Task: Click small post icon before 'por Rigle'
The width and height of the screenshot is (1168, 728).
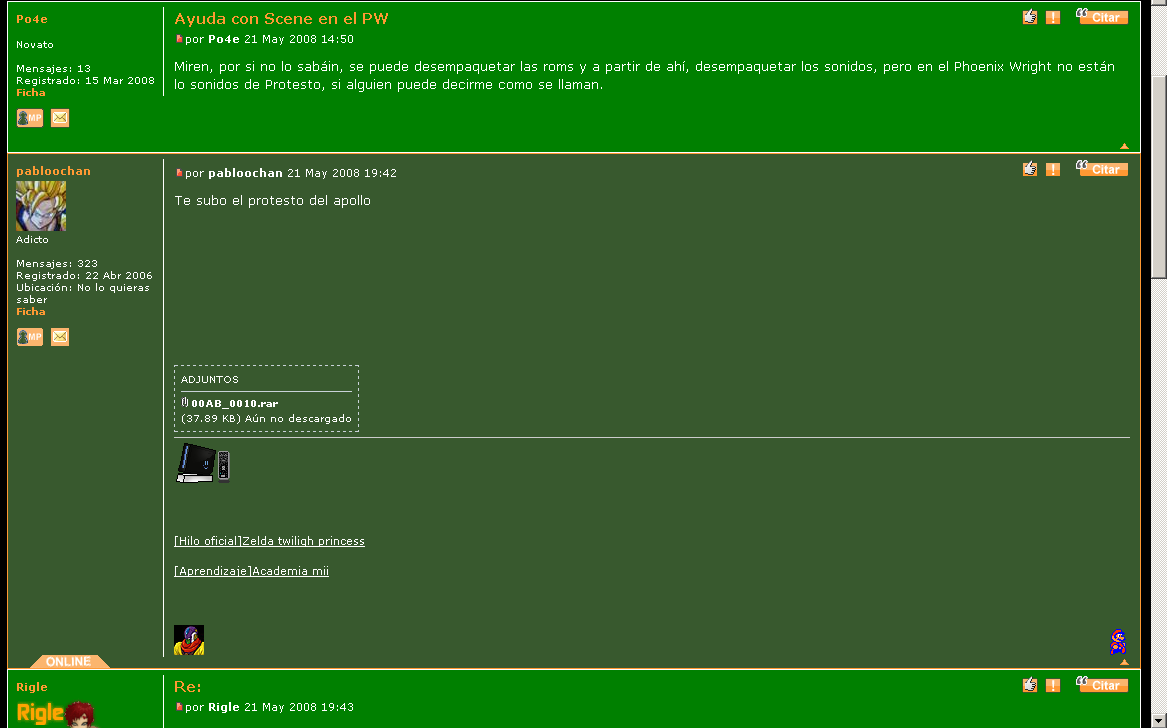Action: pyautogui.click(x=179, y=707)
